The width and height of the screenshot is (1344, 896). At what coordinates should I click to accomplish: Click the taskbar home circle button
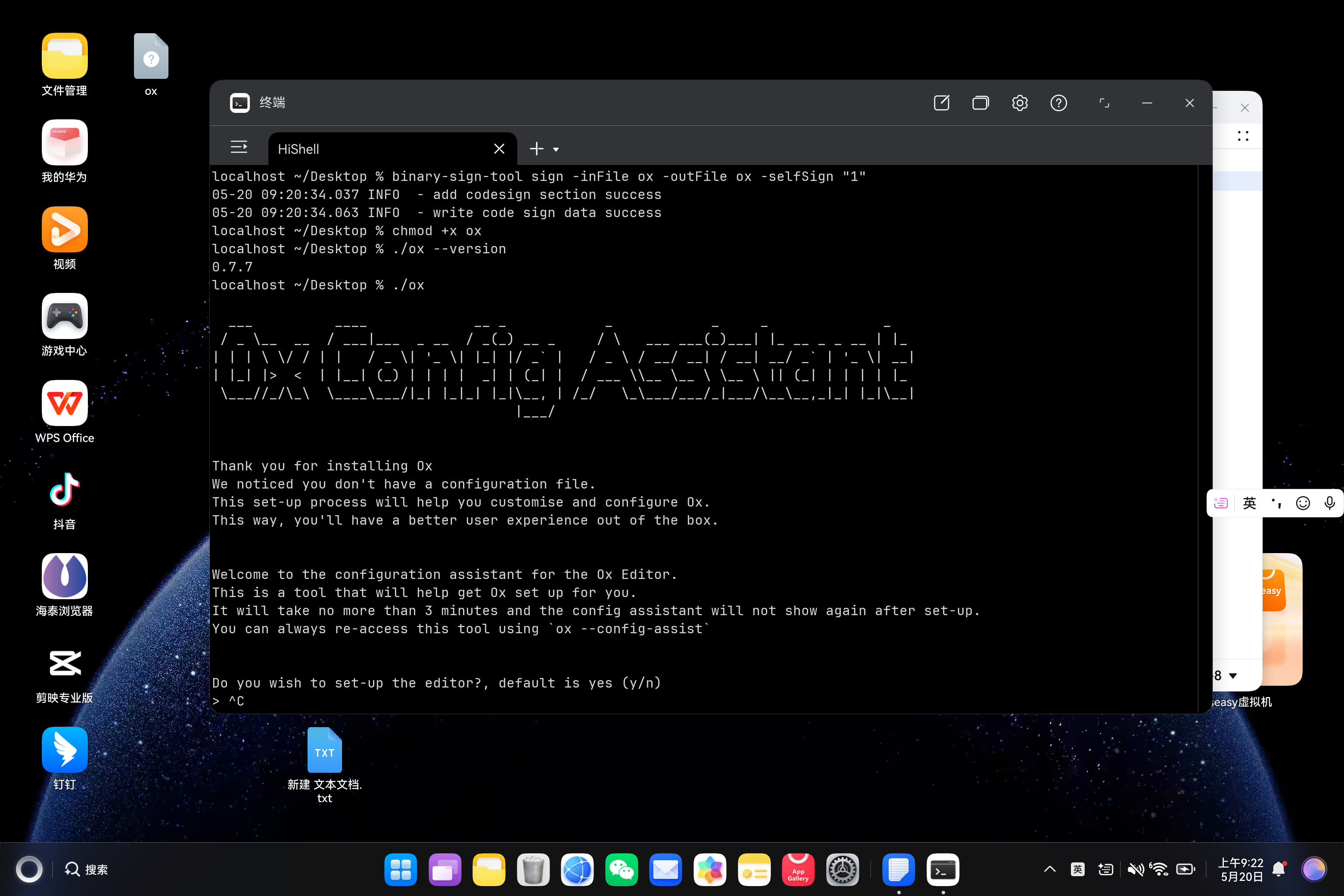[x=29, y=869]
